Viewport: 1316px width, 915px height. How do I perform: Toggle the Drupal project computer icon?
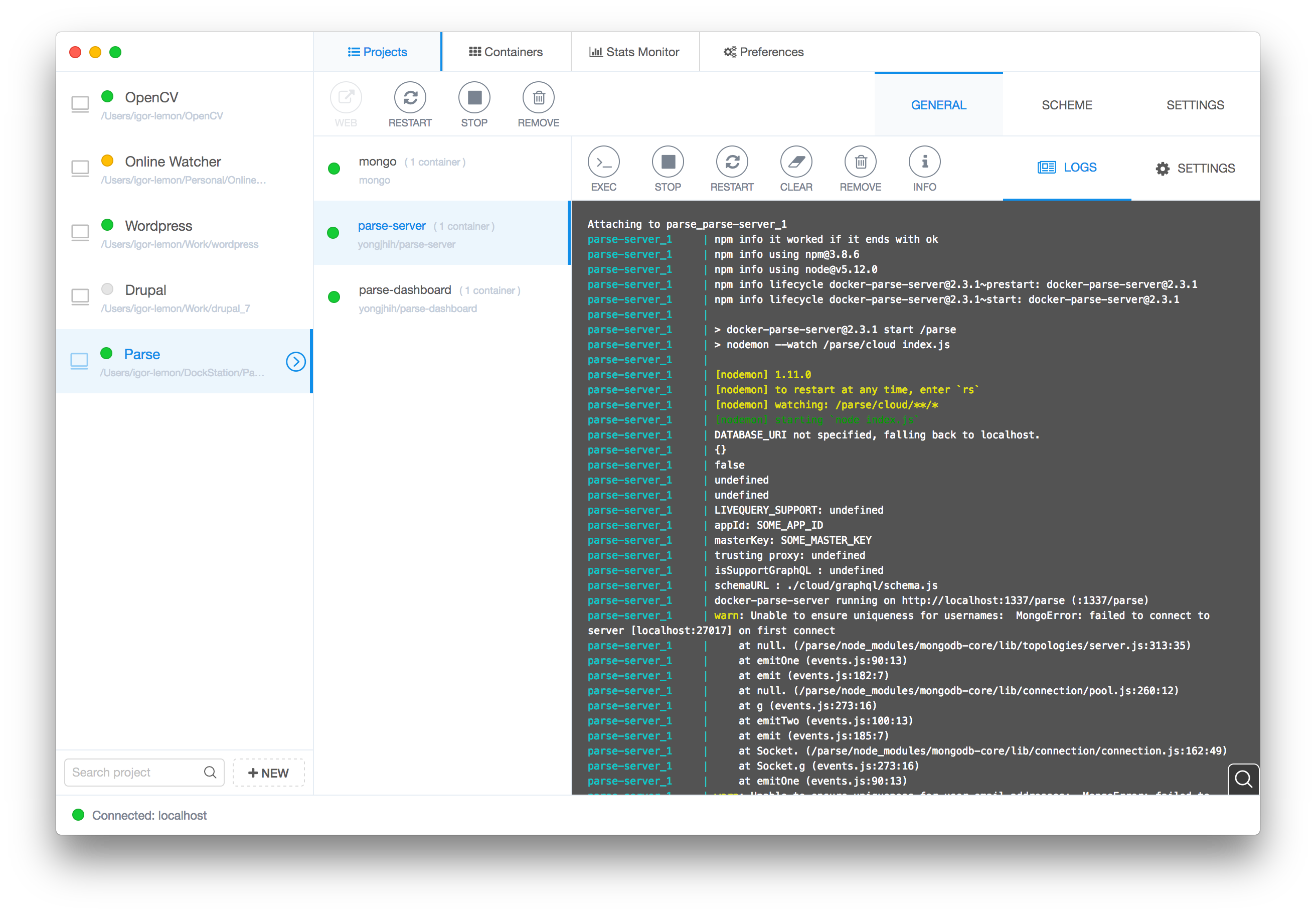point(80,297)
